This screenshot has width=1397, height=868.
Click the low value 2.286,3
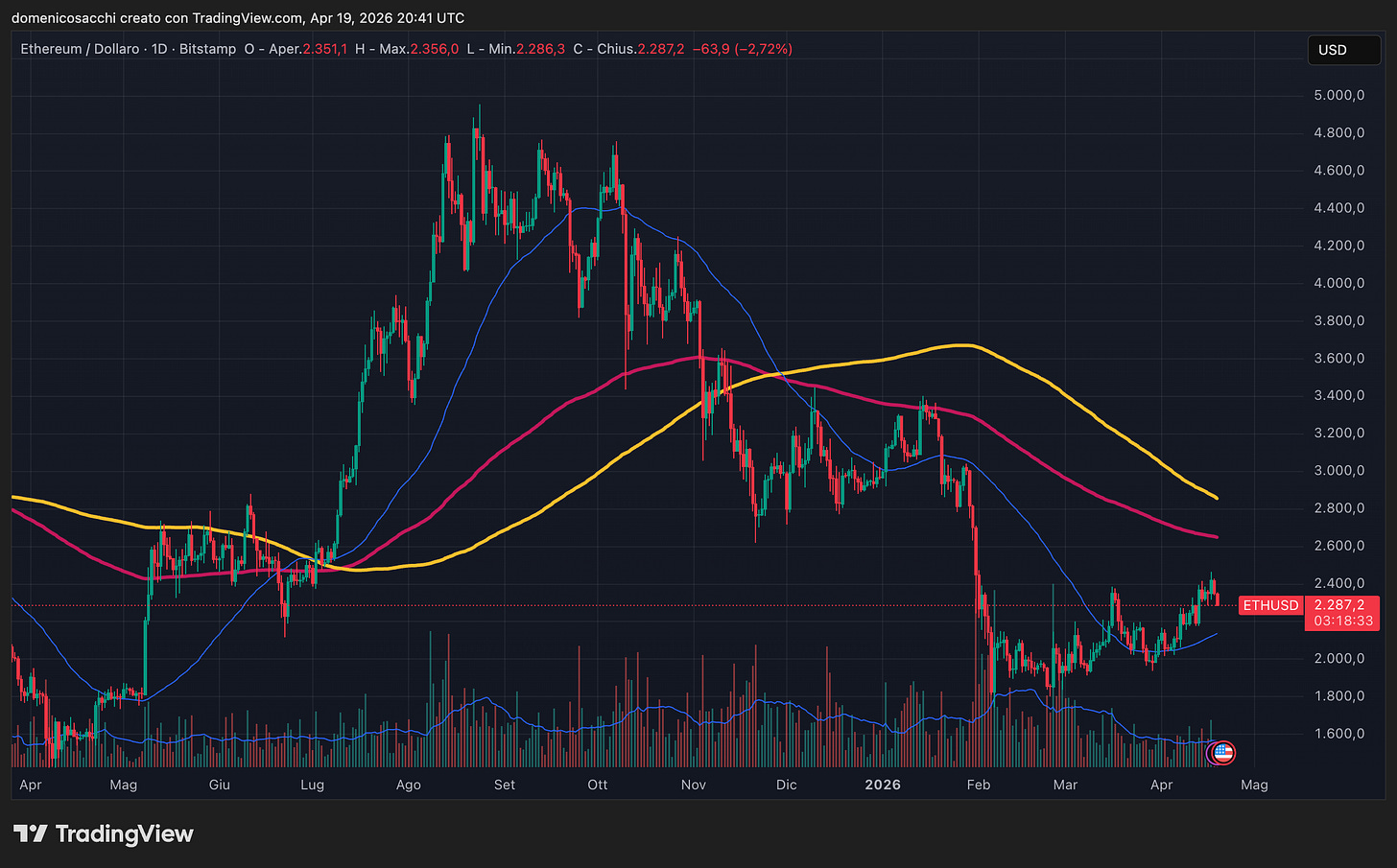point(542,49)
